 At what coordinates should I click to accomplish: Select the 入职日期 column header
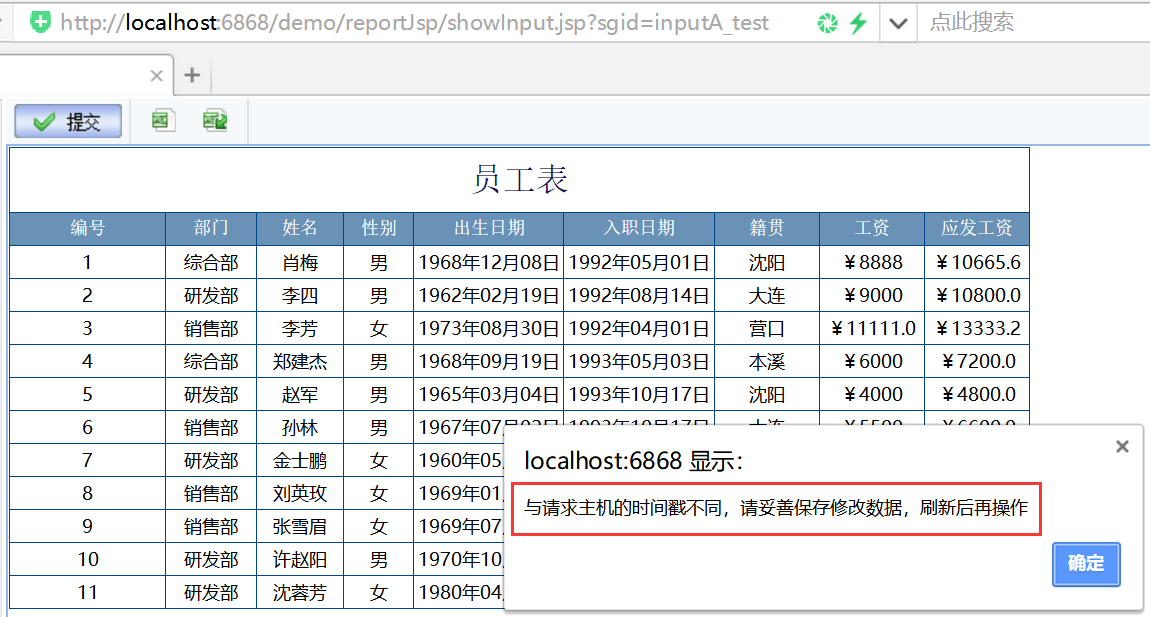pyautogui.click(x=639, y=228)
